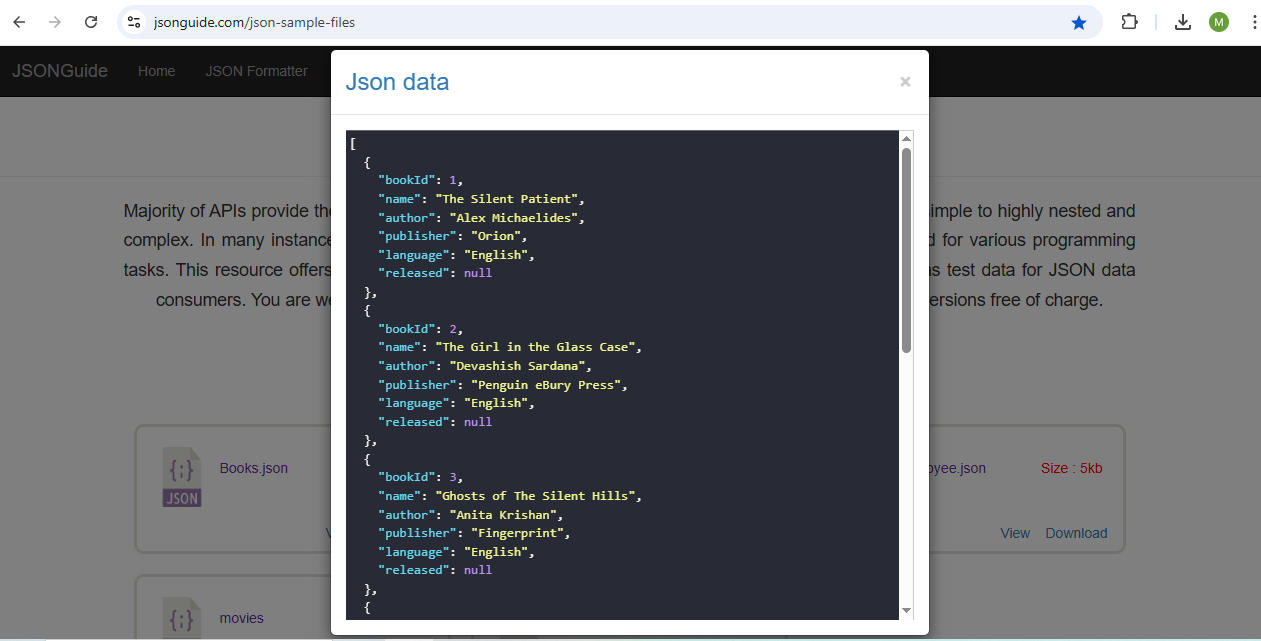1261x641 pixels.
Task: Click the "Fingerprint" publisher value
Action: click(520, 533)
